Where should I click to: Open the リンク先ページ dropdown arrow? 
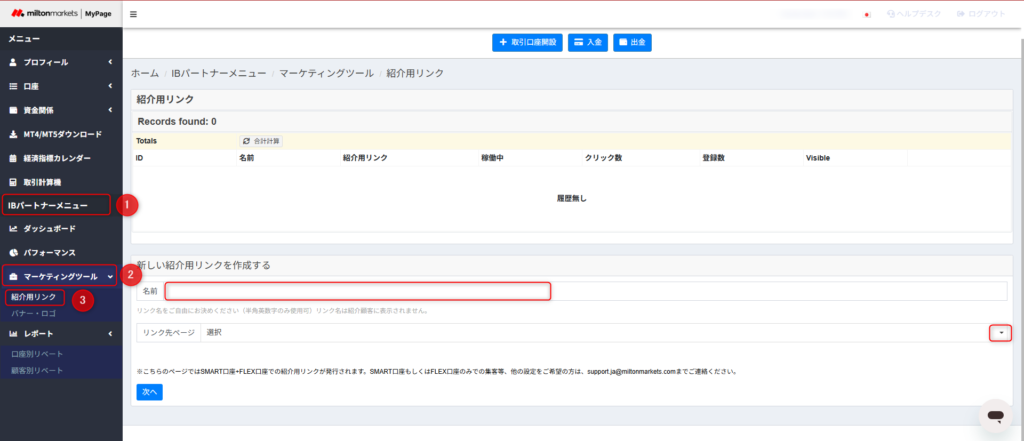pos(1000,333)
